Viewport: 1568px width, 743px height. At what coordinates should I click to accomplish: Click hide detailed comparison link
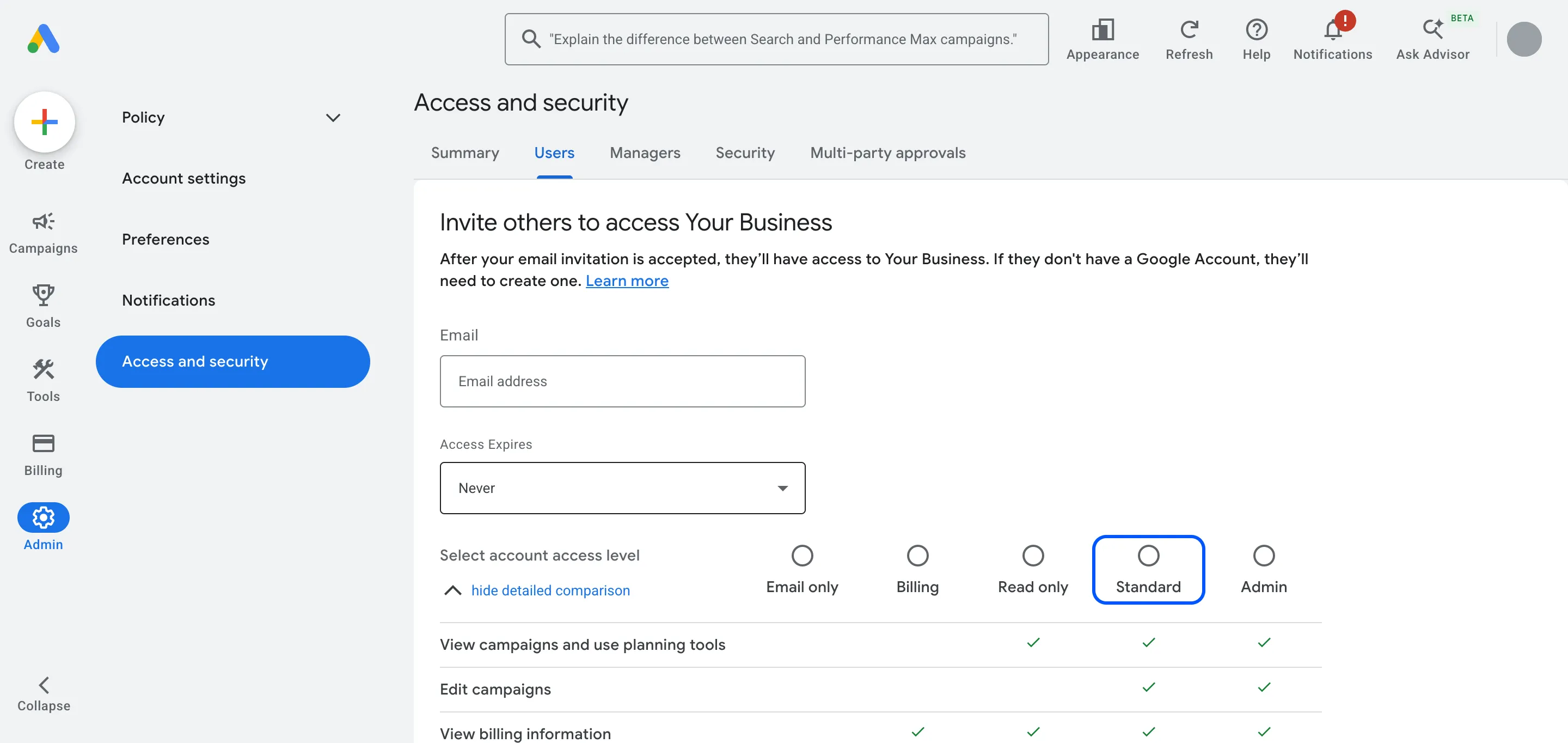pos(550,590)
